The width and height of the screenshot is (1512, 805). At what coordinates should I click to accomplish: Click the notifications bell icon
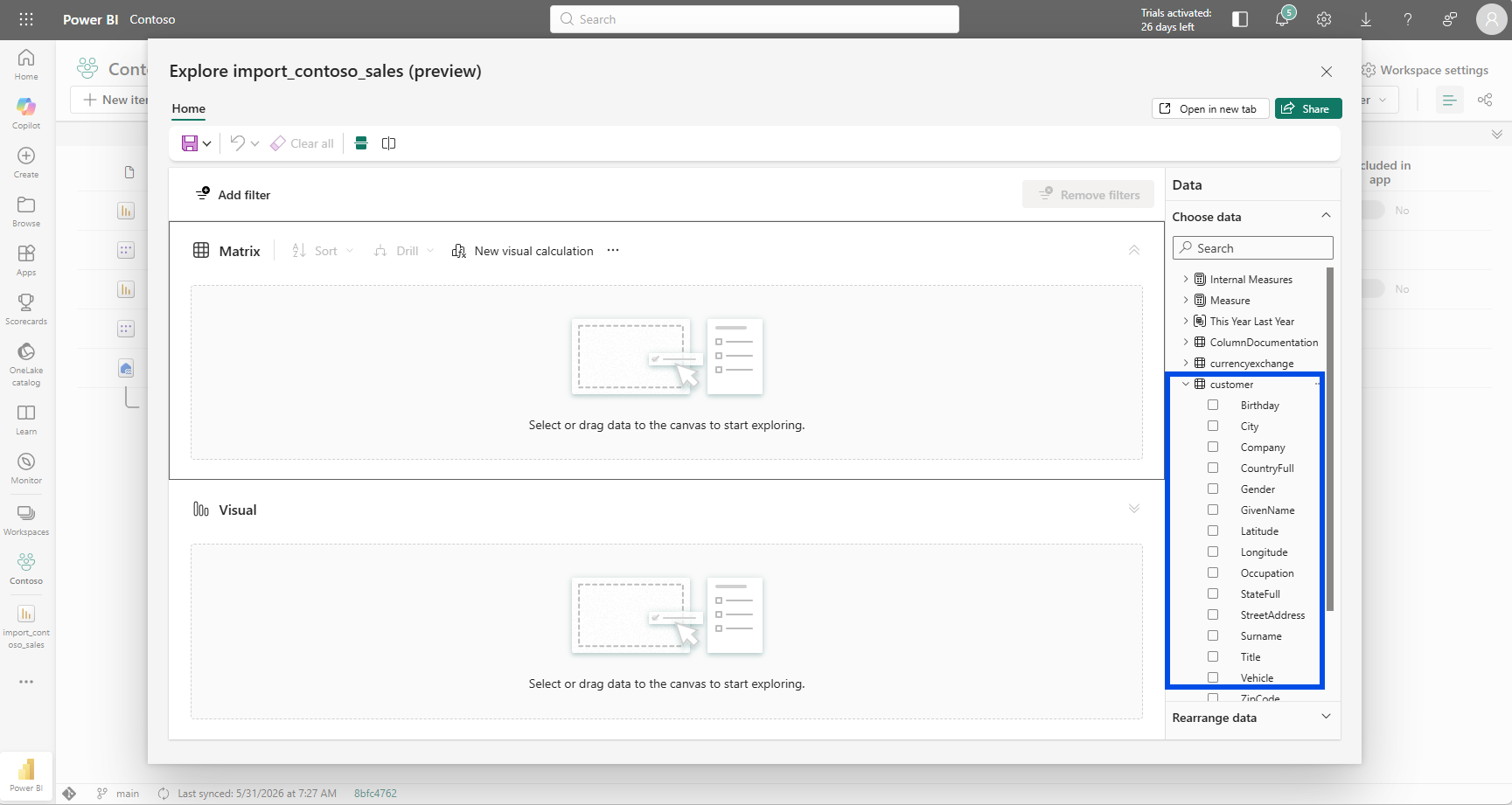[x=1282, y=19]
